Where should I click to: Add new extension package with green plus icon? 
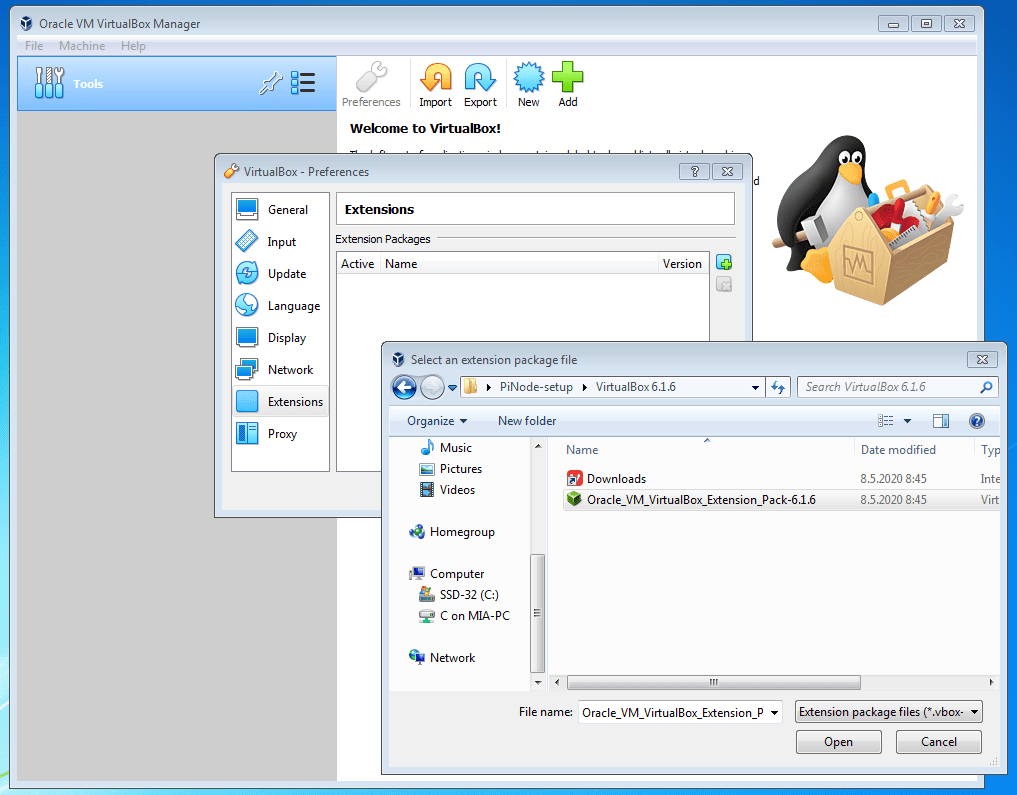tap(724, 263)
